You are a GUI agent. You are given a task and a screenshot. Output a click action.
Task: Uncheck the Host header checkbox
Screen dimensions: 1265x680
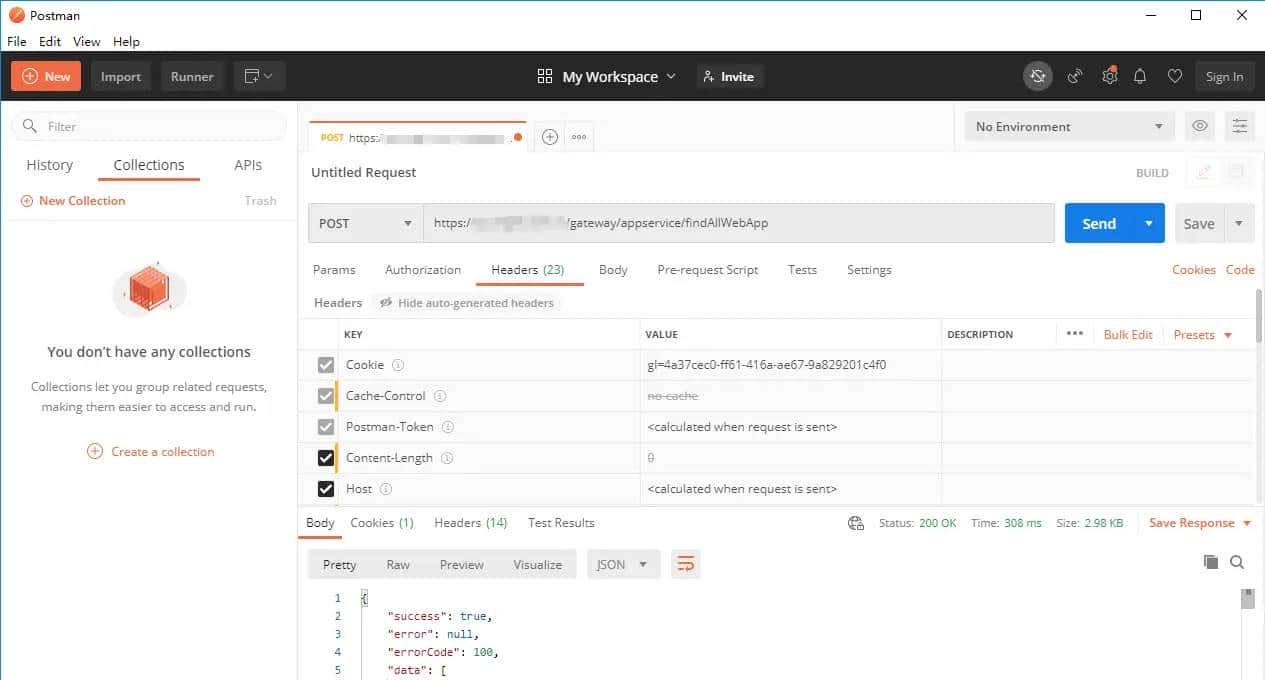tap(326, 489)
